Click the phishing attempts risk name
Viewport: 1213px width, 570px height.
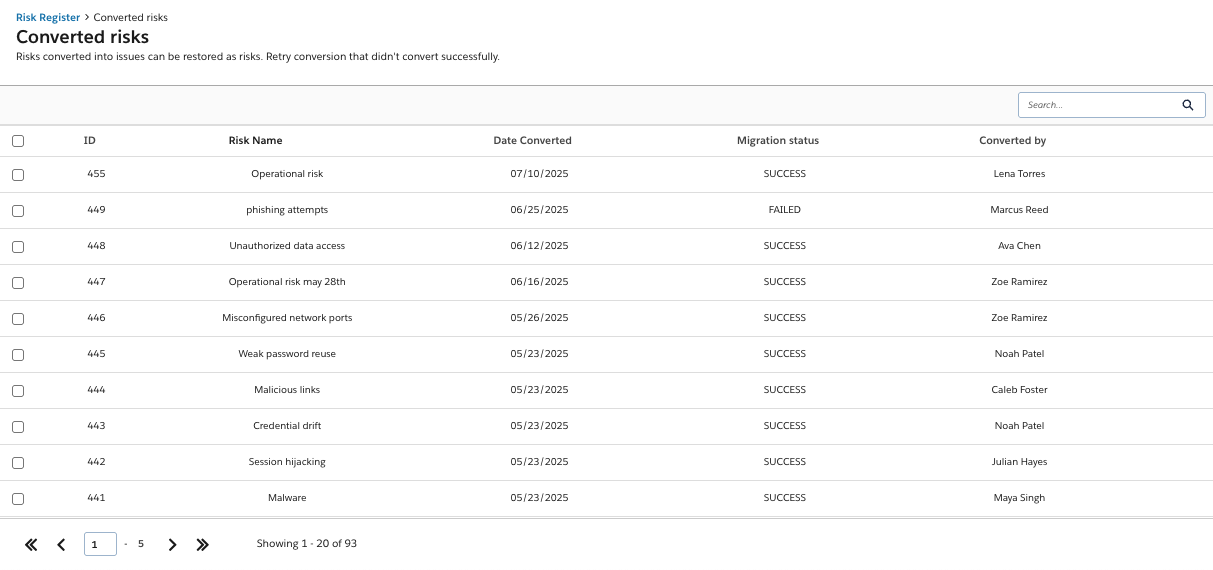(x=287, y=210)
